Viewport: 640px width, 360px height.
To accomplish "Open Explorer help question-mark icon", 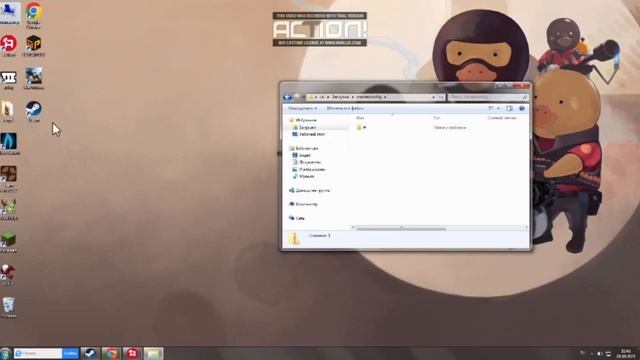I will [x=522, y=108].
